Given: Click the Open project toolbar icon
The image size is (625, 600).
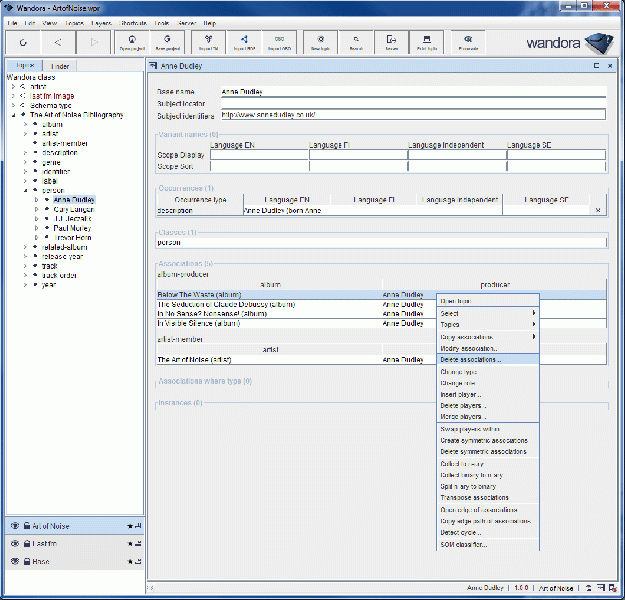Looking at the screenshot, I should click(x=133, y=42).
